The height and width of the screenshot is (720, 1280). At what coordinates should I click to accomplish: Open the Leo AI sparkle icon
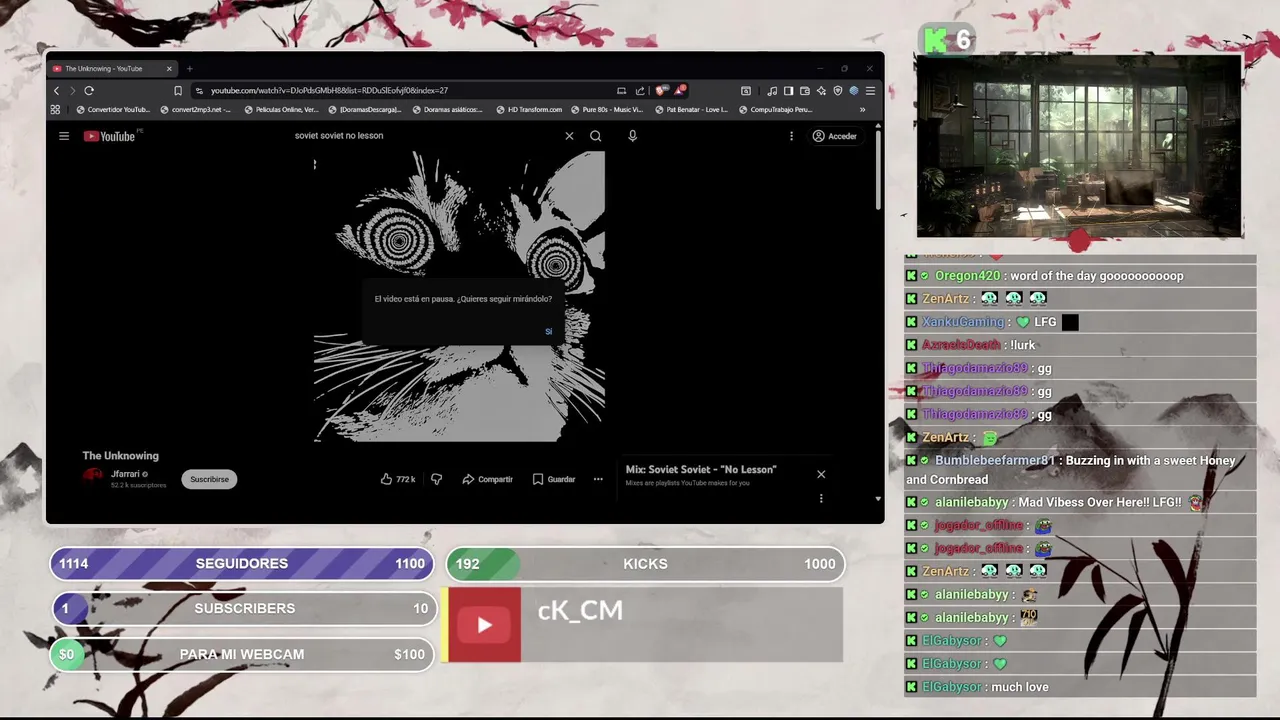coord(821,90)
